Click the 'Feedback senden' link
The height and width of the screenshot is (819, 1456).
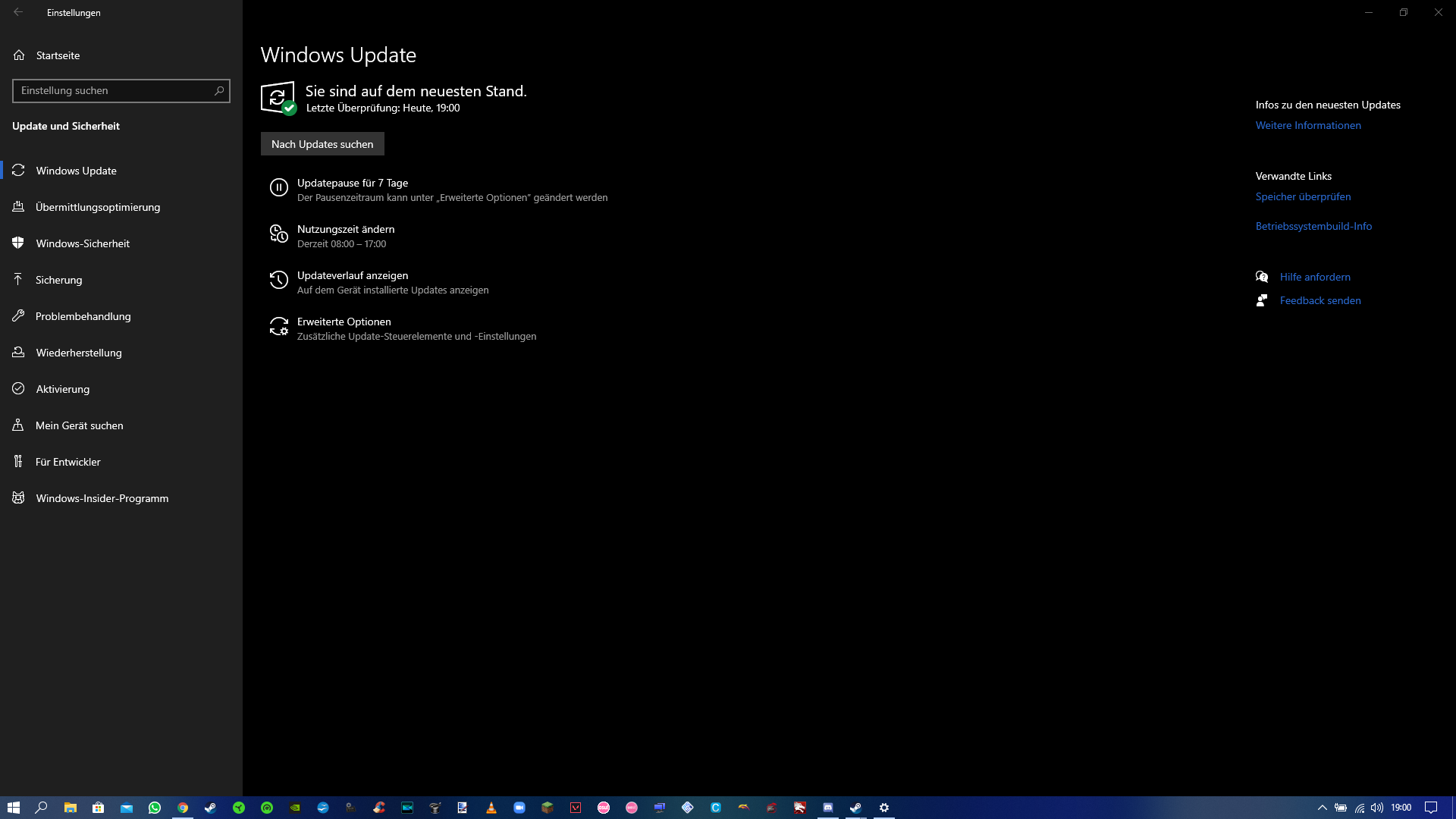coord(1320,300)
